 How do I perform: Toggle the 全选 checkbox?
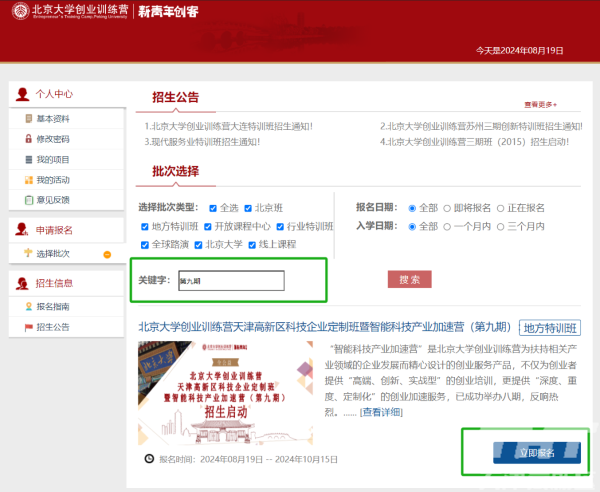tap(213, 208)
